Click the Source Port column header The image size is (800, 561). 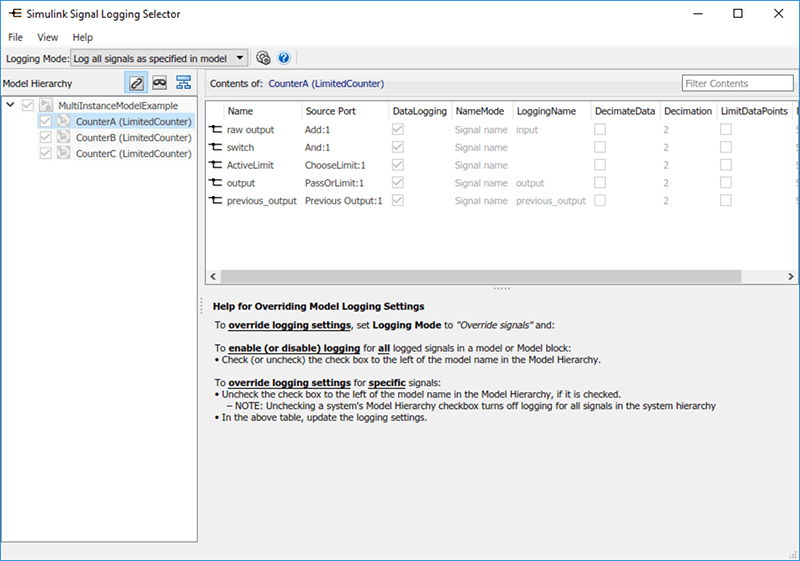click(x=331, y=111)
